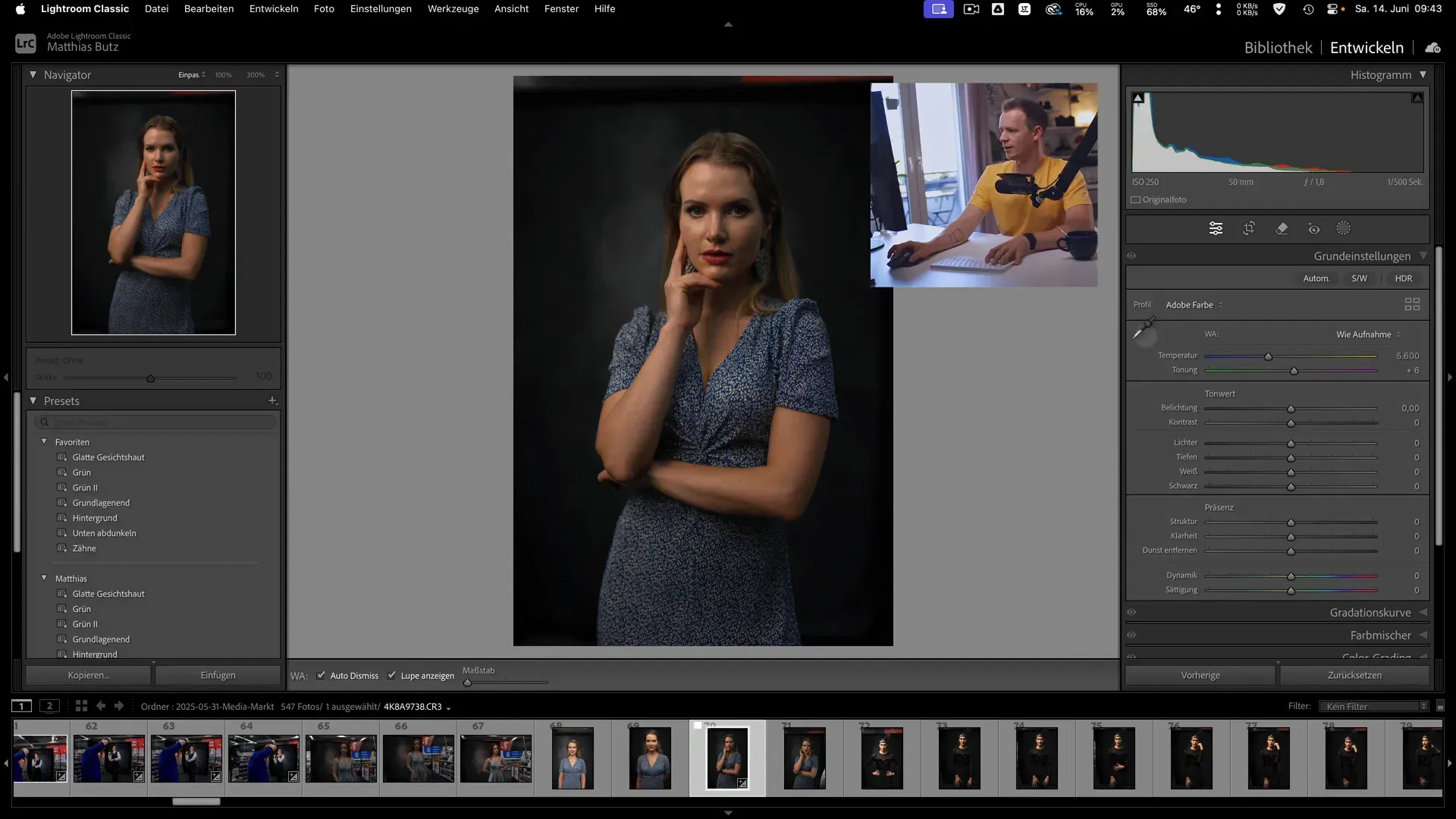1456x819 pixels.
Task: Disable the Lupe anzeigen checkbox
Action: (393, 675)
